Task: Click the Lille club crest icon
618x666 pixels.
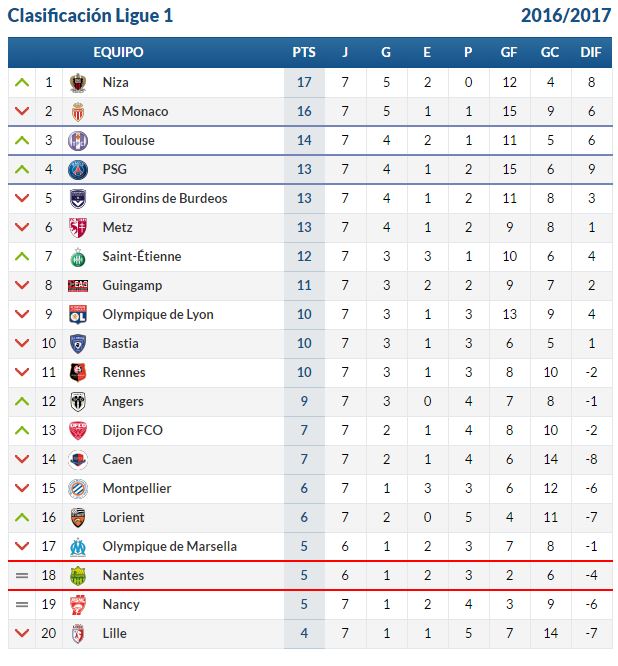Action: (78, 634)
